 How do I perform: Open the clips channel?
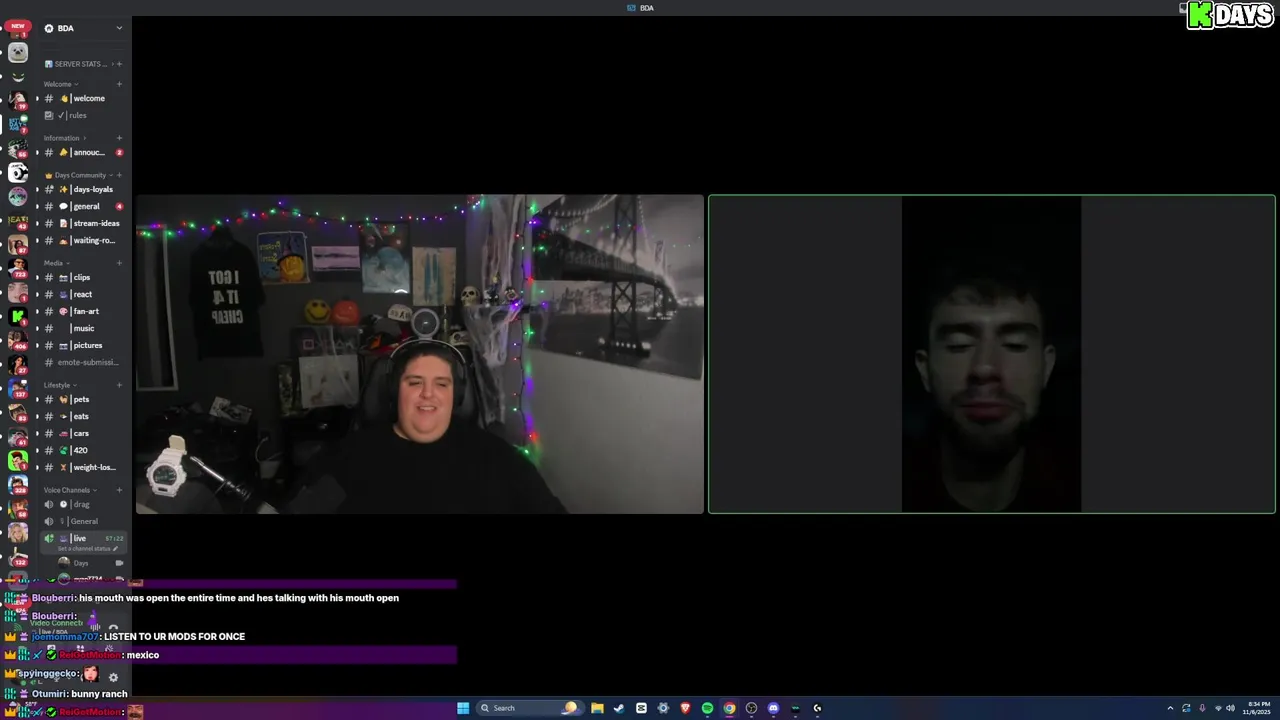[82, 277]
